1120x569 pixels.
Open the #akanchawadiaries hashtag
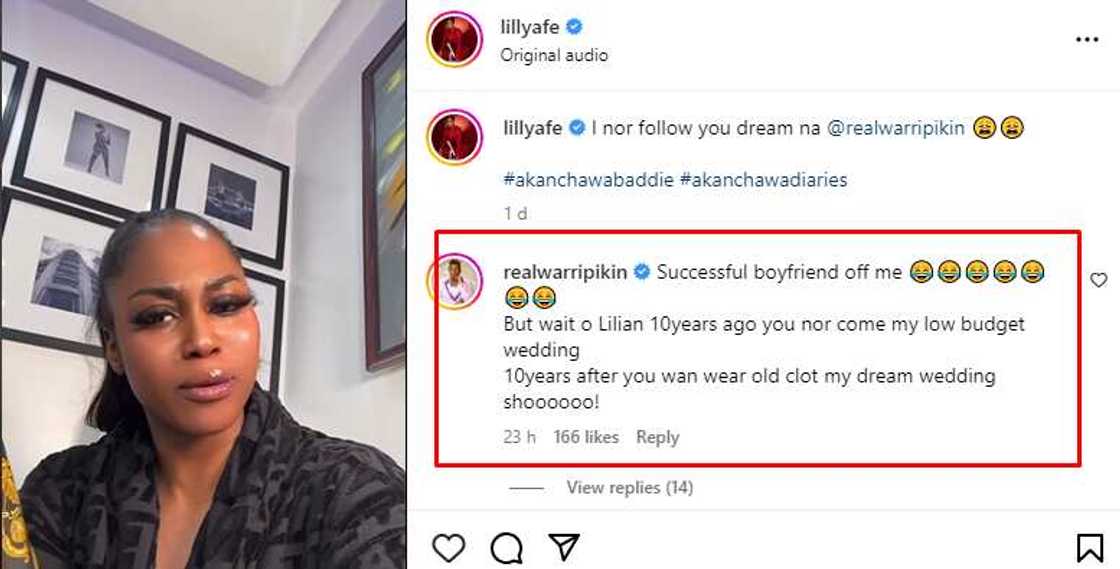(x=763, y=180)
